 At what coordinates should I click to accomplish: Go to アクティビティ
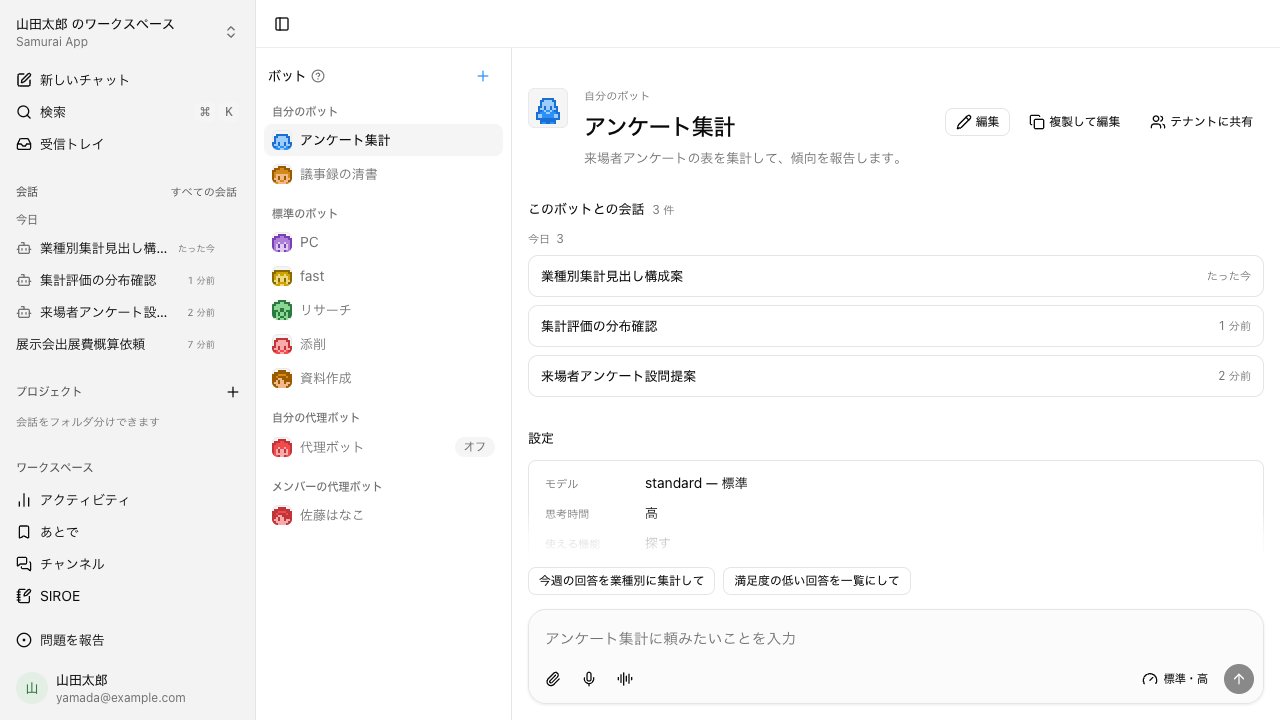[128, 500]
